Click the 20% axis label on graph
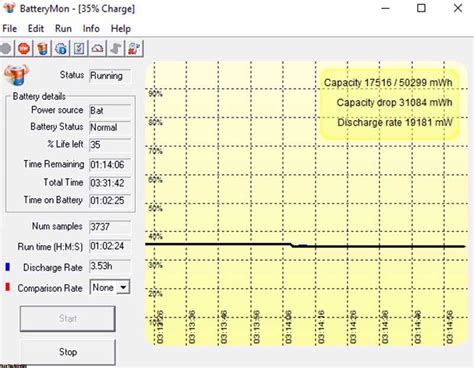The width and height of the screenshot is (474, 368). click(x=155, y=294)
